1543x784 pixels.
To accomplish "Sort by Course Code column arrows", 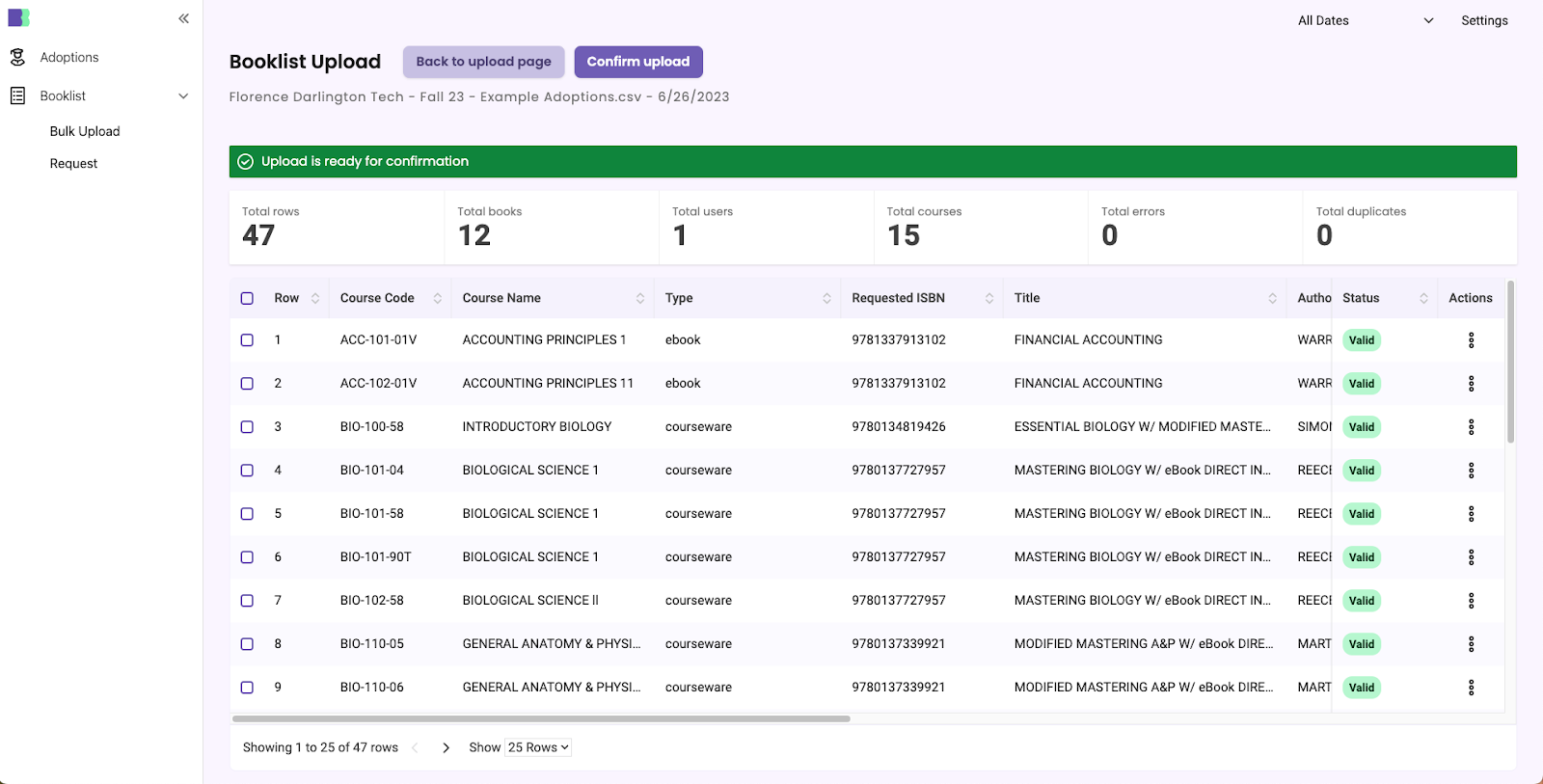I will [x=437, y=298].
